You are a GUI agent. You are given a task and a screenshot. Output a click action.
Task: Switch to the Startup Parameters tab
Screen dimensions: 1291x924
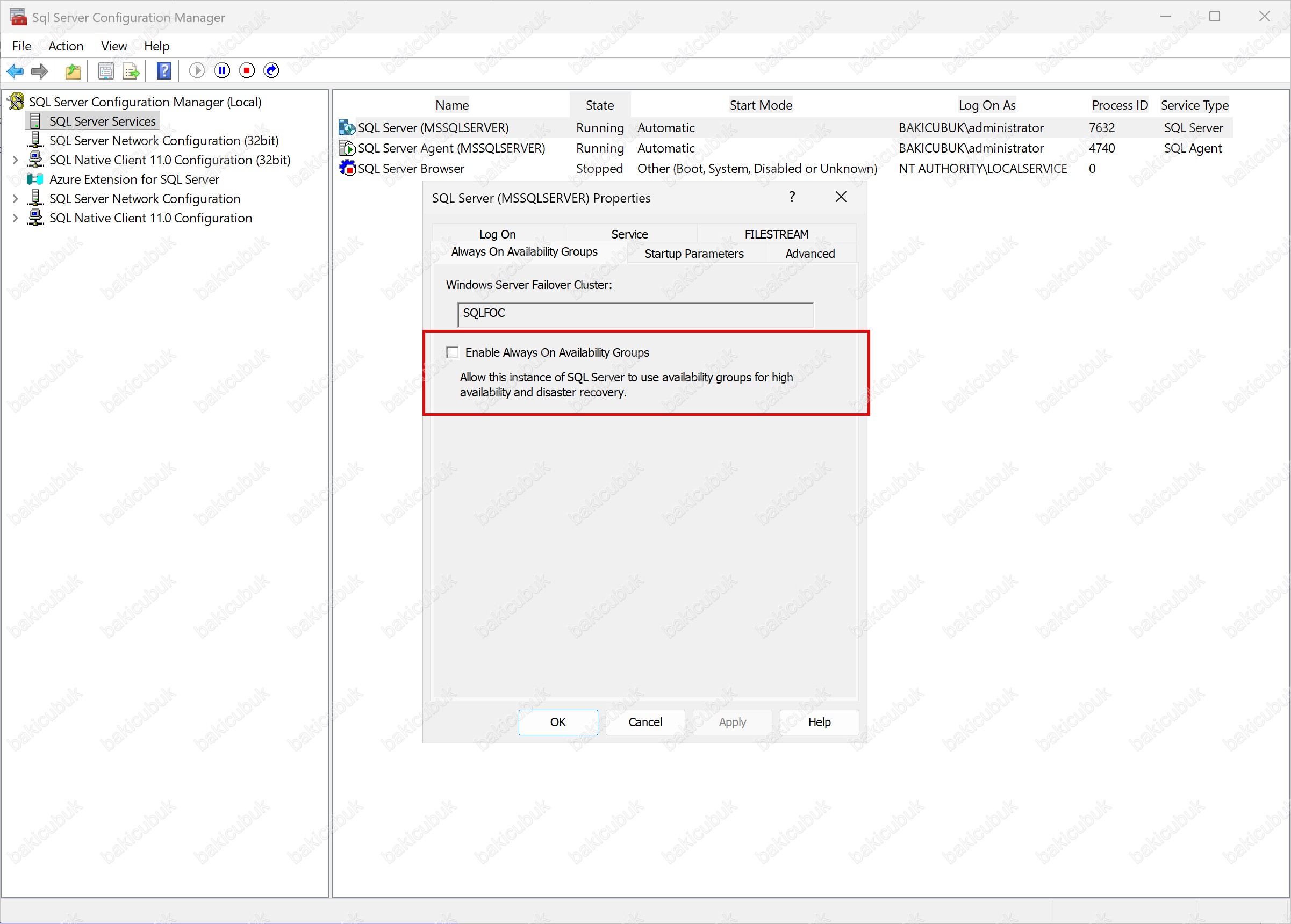tap(693, 253)
